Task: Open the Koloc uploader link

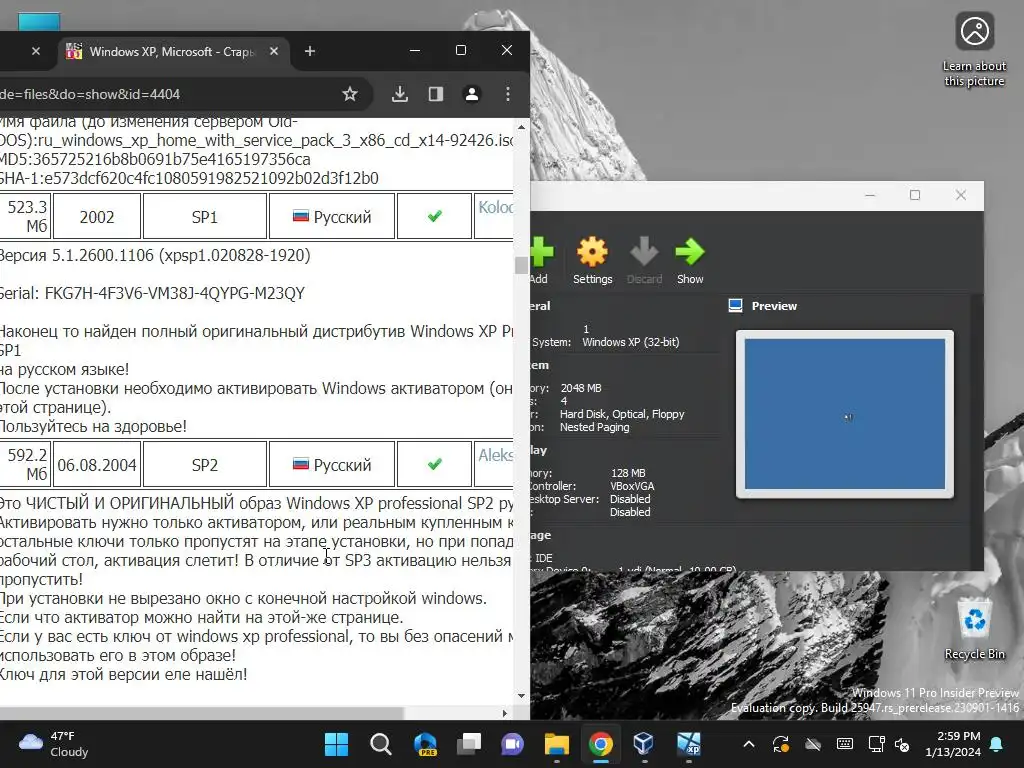Action: click(496, 207)
